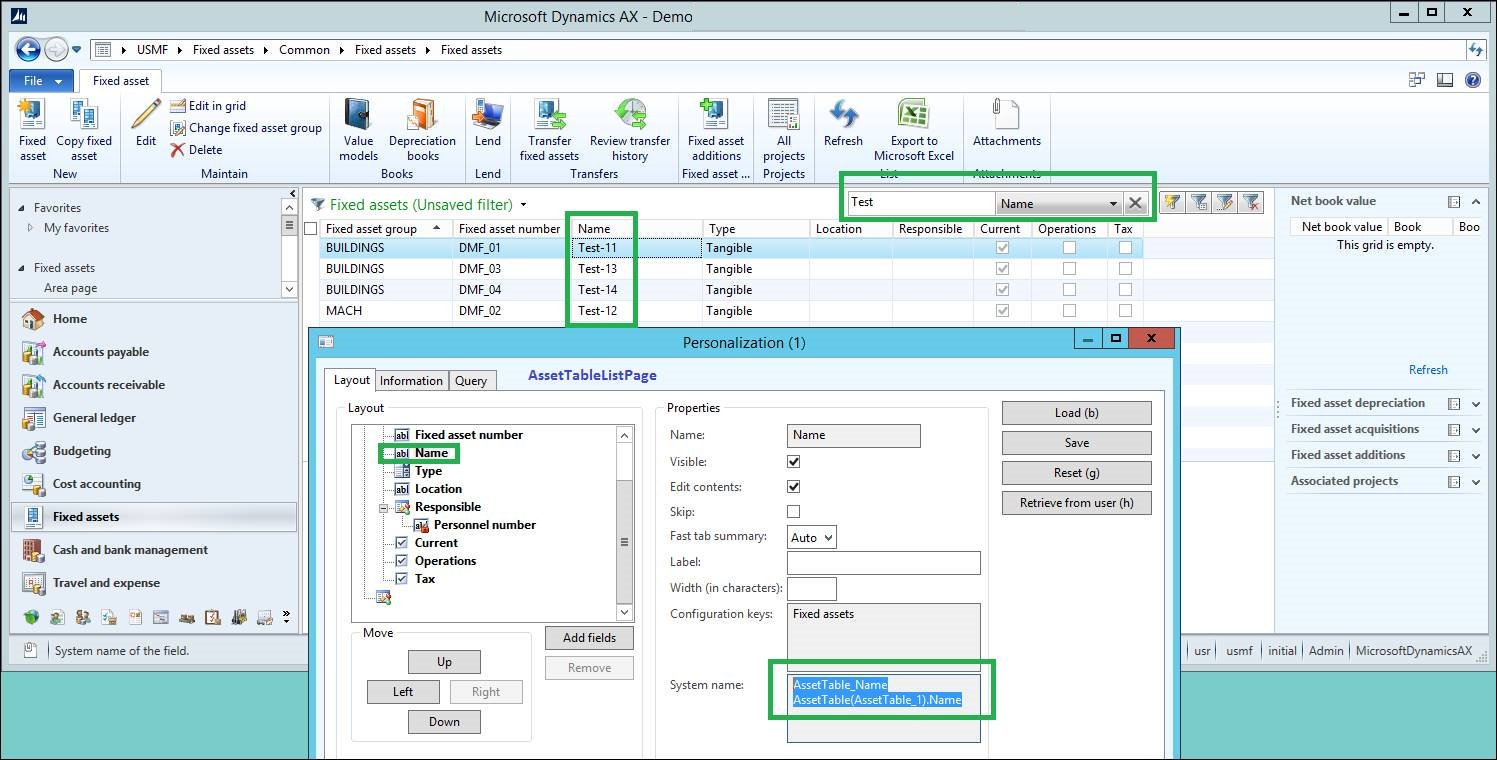Switch to the Information tab
Screen dimensions: 1497x760
click(x=411, y=381)
